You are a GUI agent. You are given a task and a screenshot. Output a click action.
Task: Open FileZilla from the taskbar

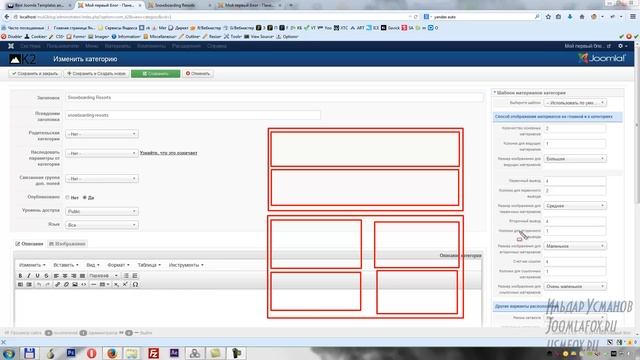click(x=153, y=353)
